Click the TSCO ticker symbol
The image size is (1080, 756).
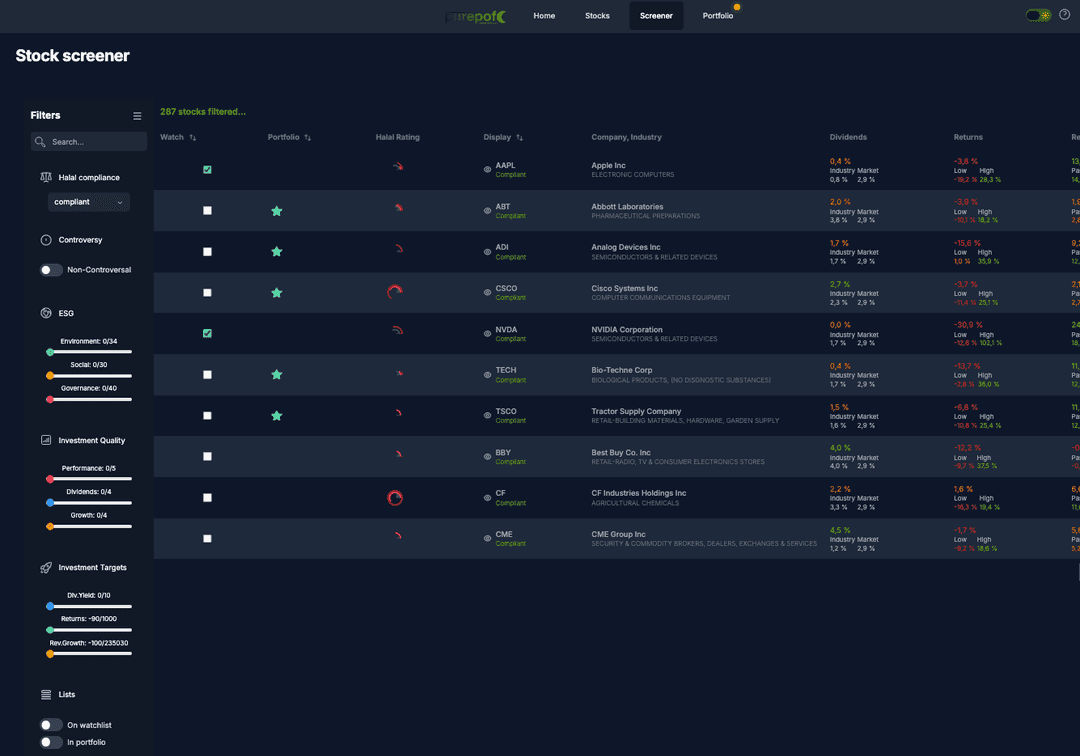click(506, 411)
